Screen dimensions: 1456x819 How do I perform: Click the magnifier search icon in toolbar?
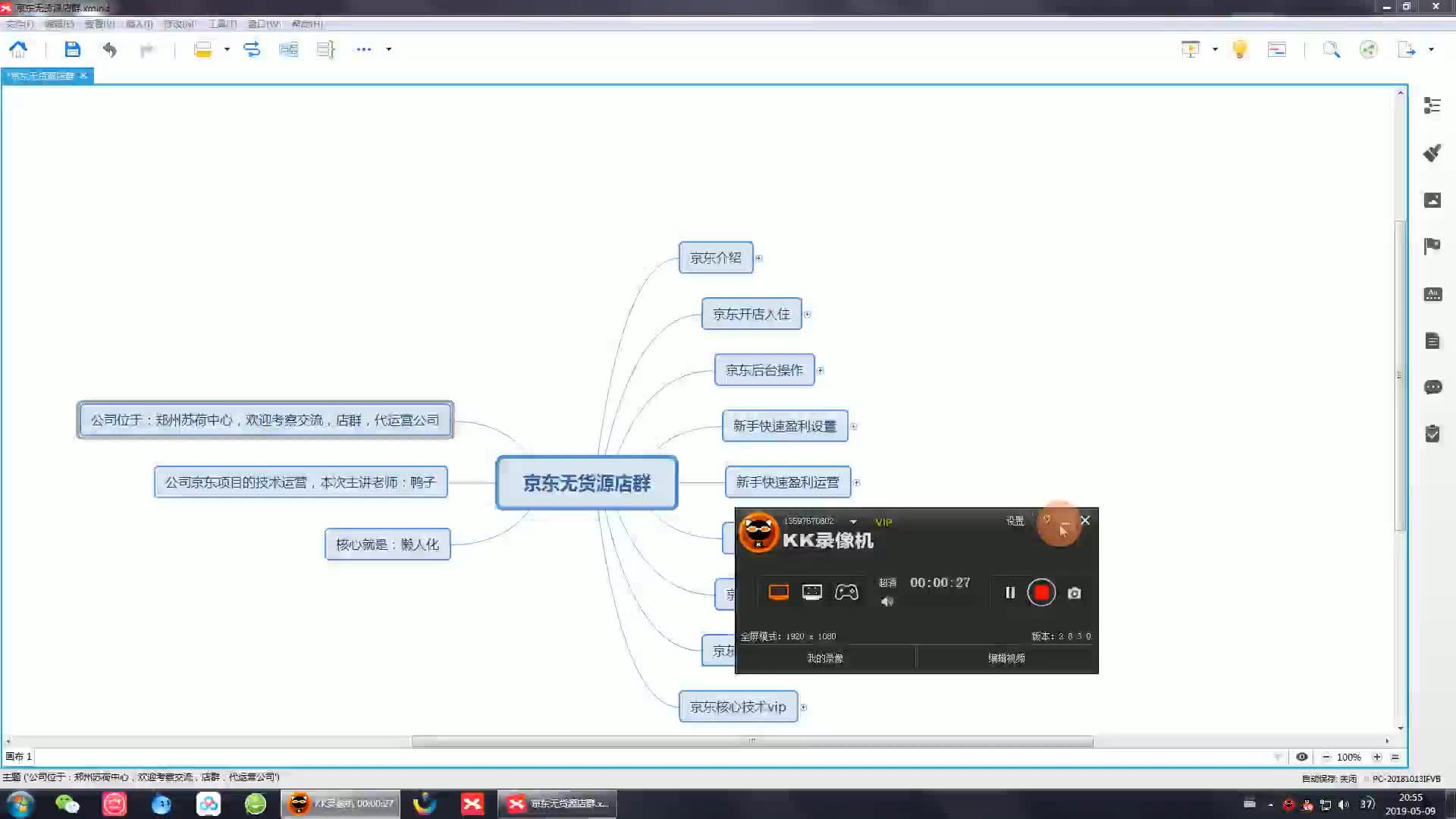(x=1331, y=50)
